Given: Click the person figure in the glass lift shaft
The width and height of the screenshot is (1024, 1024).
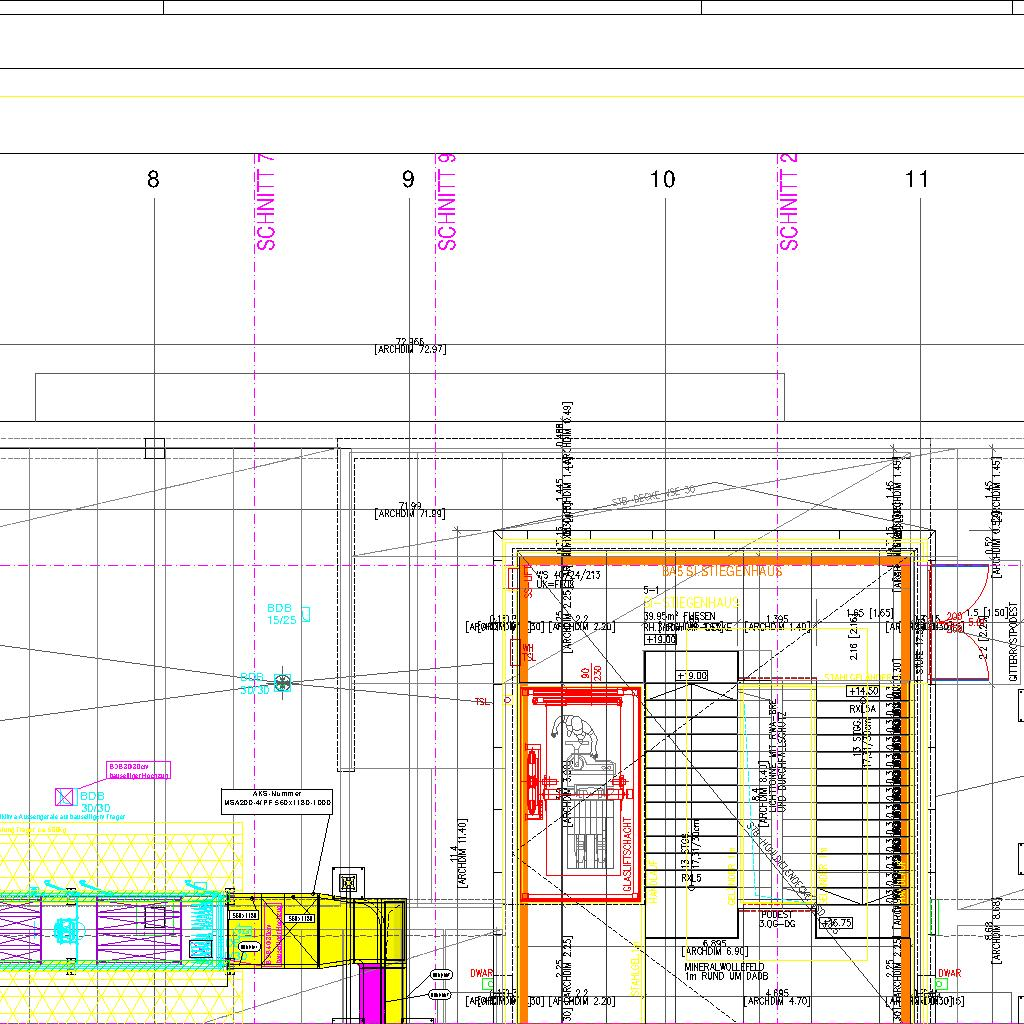Looking at the screenshot, I should pyautogui.click(x=578, y=737).
